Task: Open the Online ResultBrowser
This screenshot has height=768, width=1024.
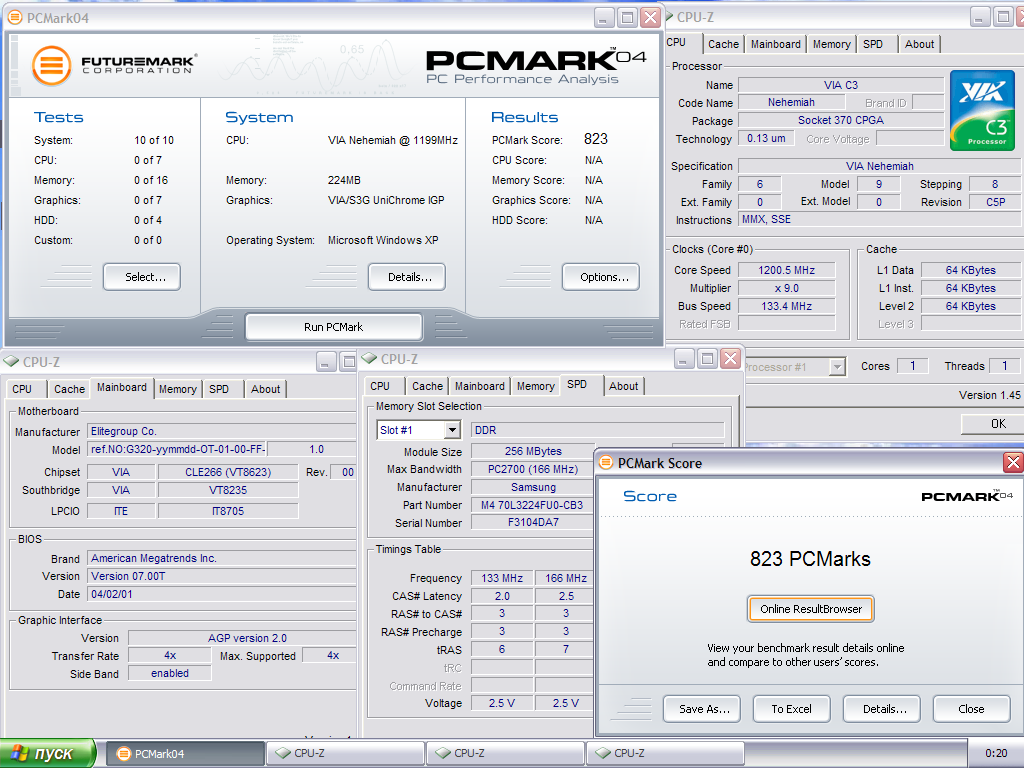Action: pyautogui.click(x=810, y=609)
